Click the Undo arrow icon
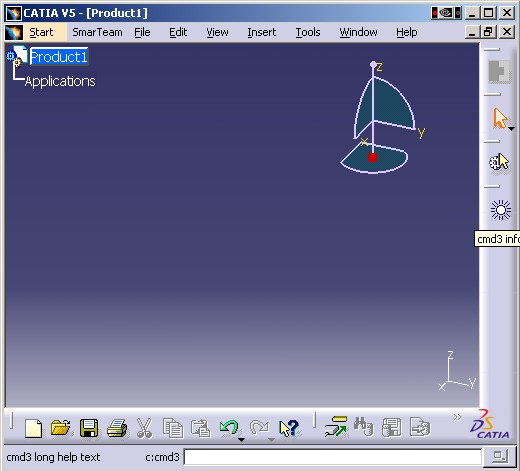Image resolution: width=520 pixels, height=471 pixels. 229,427
